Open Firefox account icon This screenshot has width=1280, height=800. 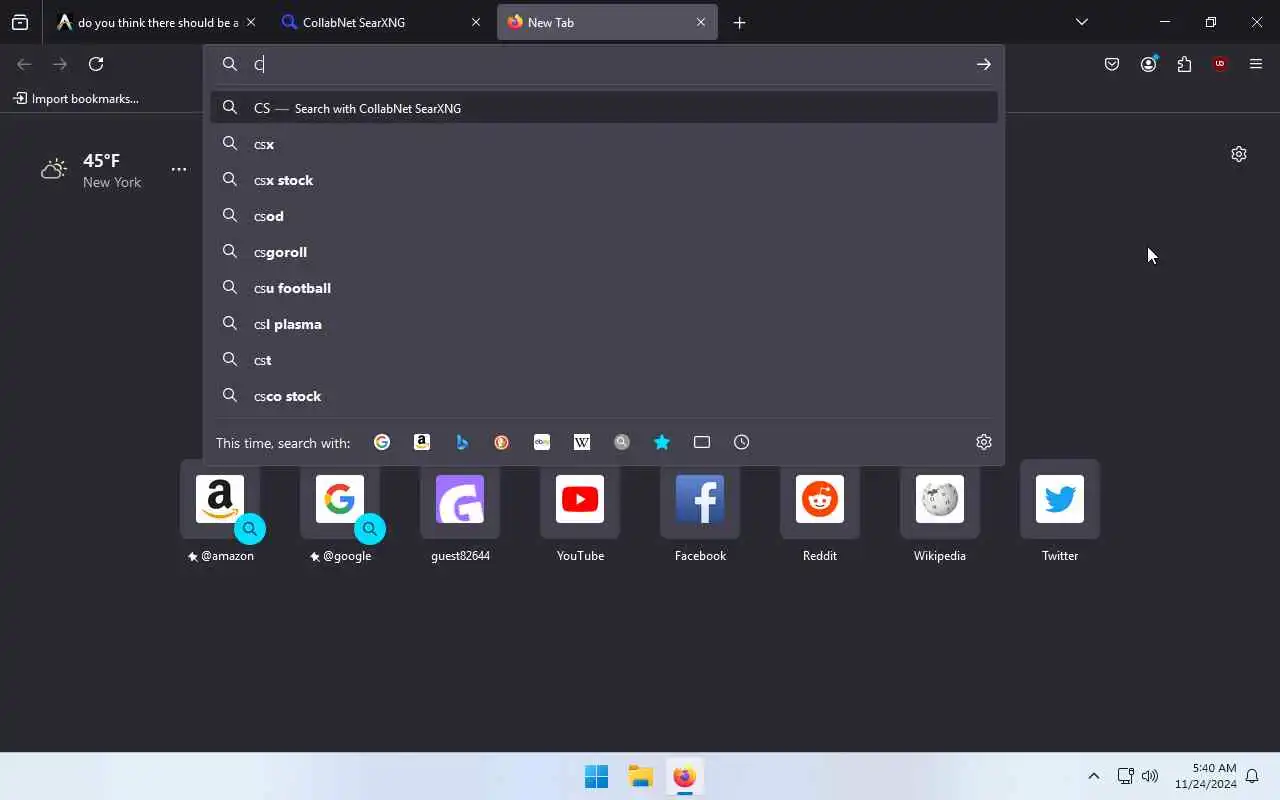click(1148, 64)
